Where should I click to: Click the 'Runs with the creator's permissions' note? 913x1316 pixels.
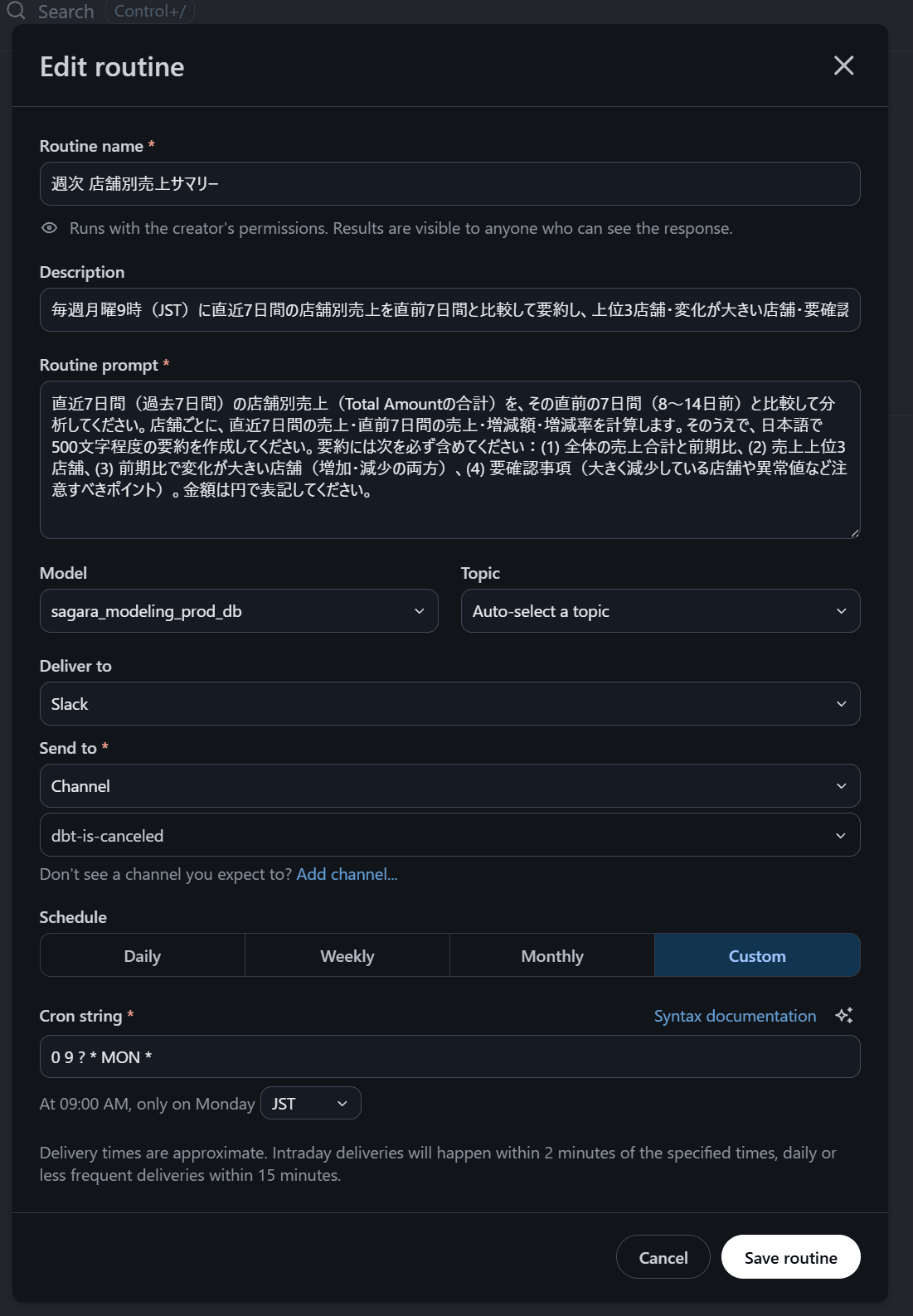tap(401, 228)
